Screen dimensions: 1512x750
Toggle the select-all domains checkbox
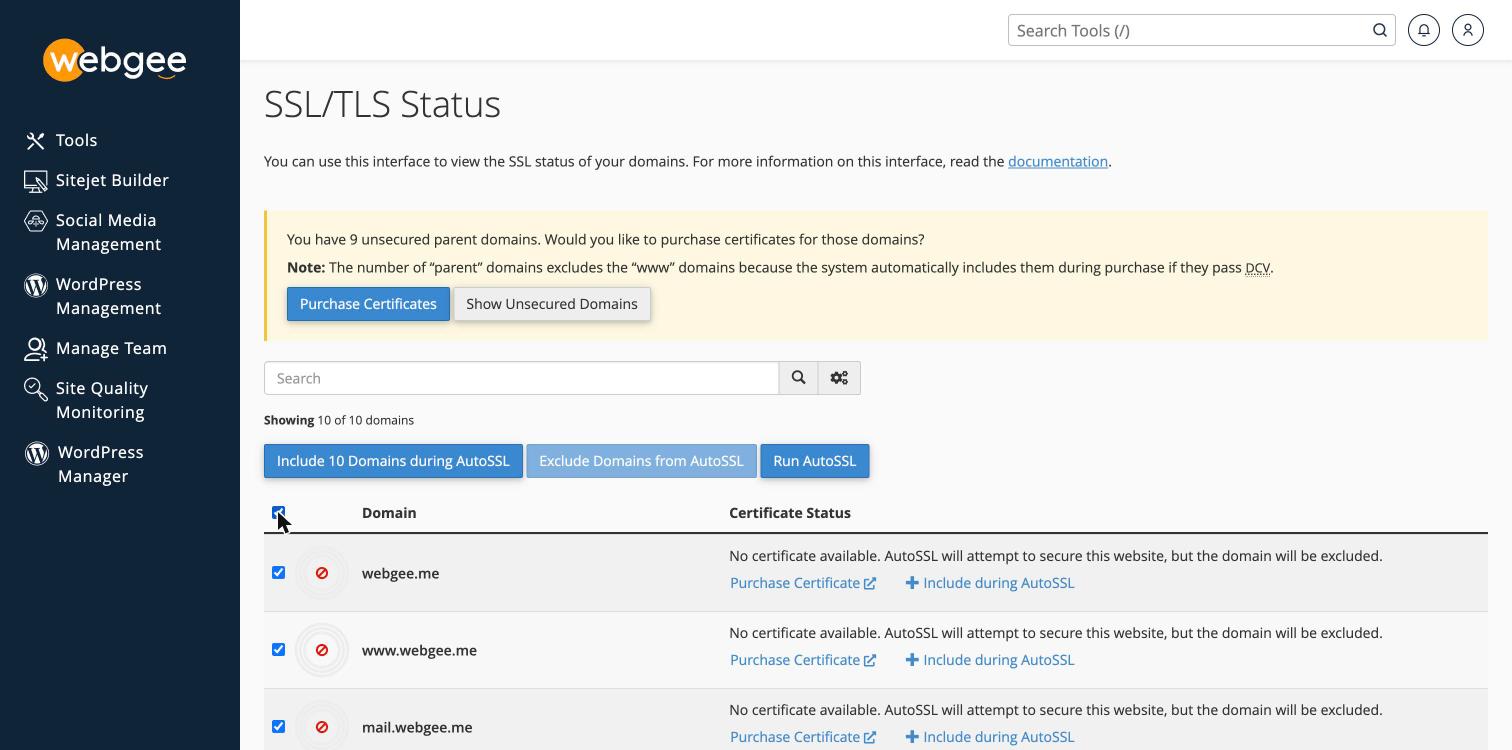tap(278, 513)
